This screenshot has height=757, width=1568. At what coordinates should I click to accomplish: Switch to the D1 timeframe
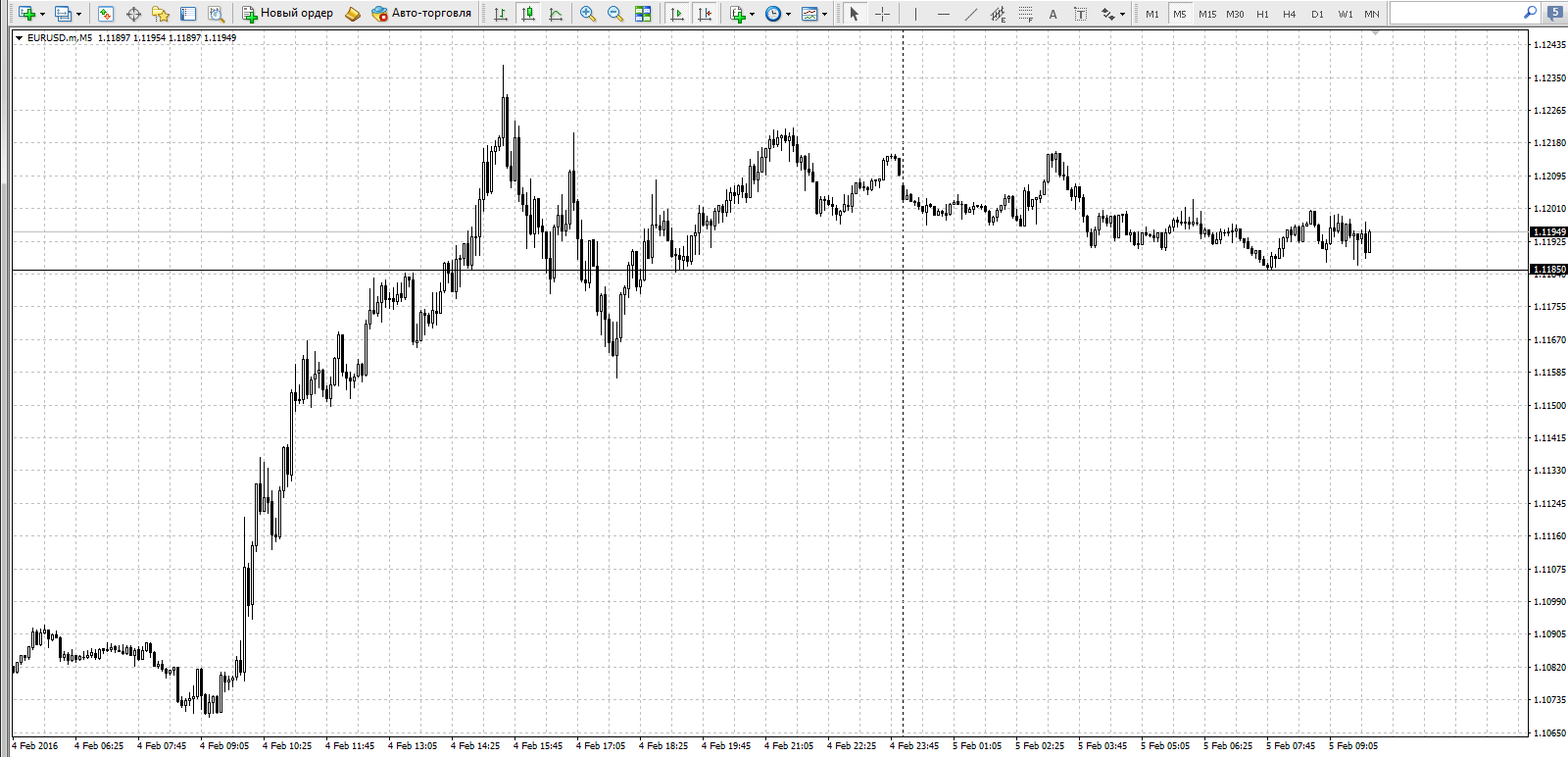(1317, 14)
